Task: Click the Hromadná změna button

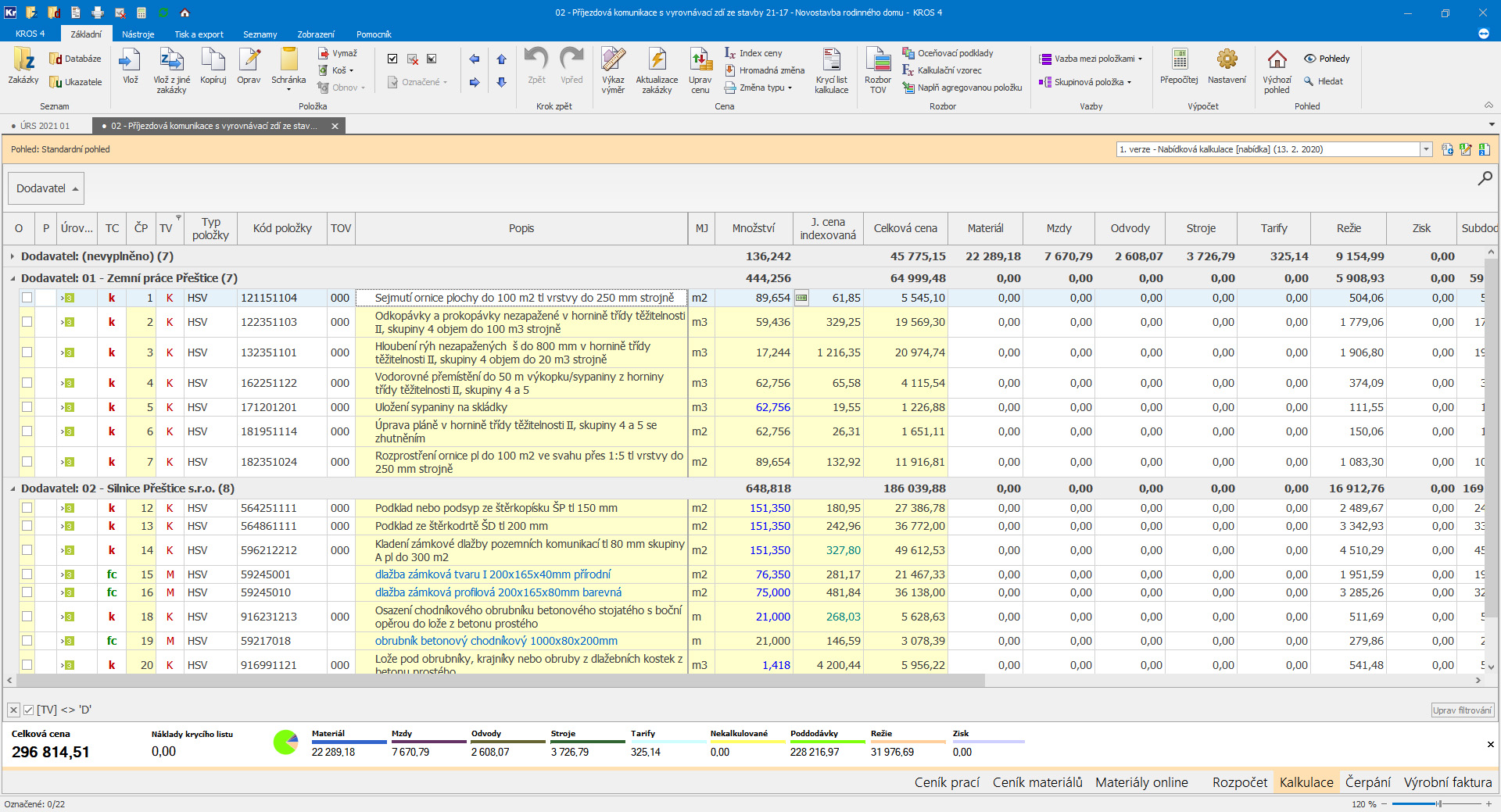Action: pyautogui.click(x=765, y=70)
